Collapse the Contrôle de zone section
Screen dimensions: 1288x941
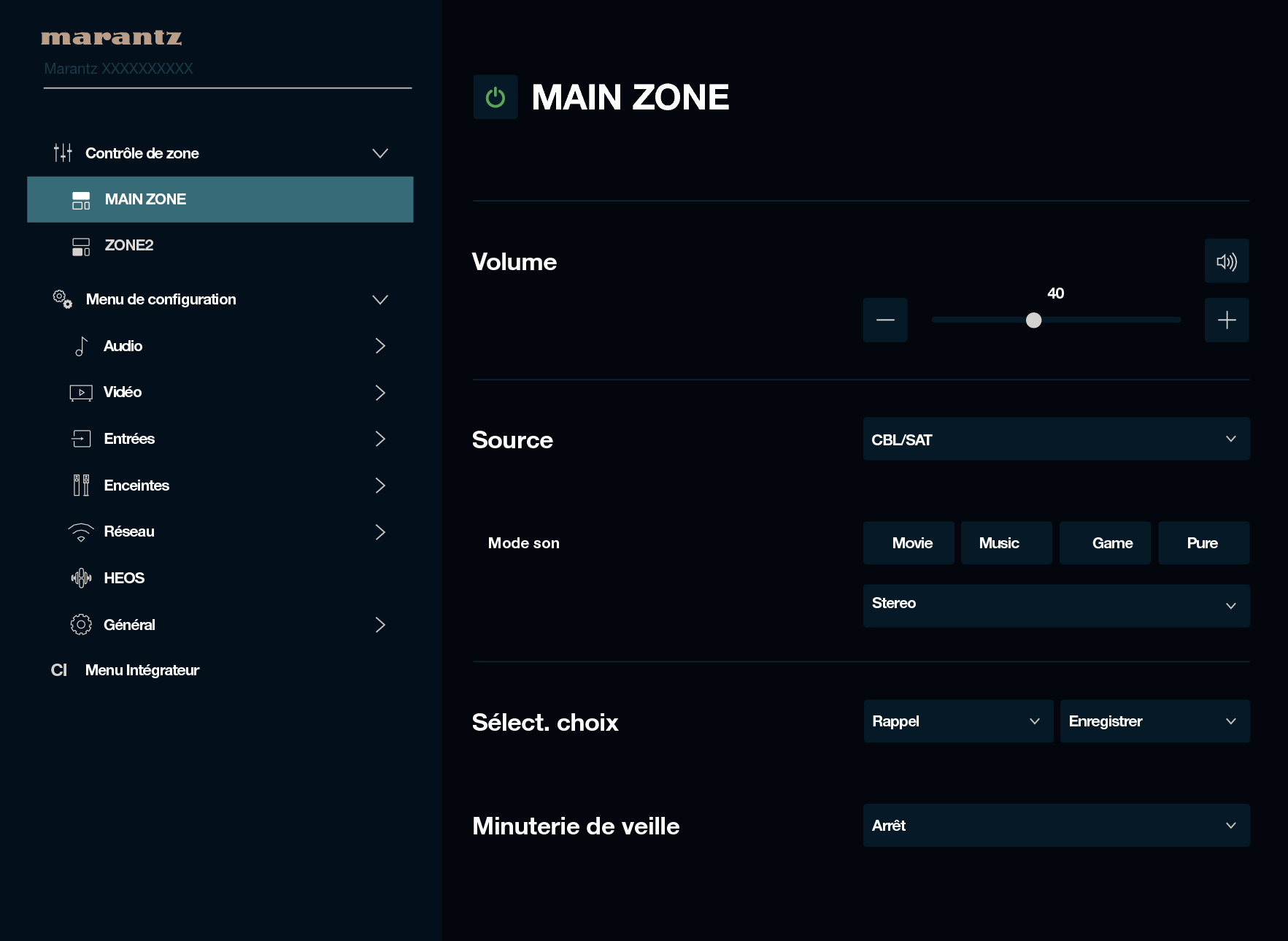click(x=379, y=153)
